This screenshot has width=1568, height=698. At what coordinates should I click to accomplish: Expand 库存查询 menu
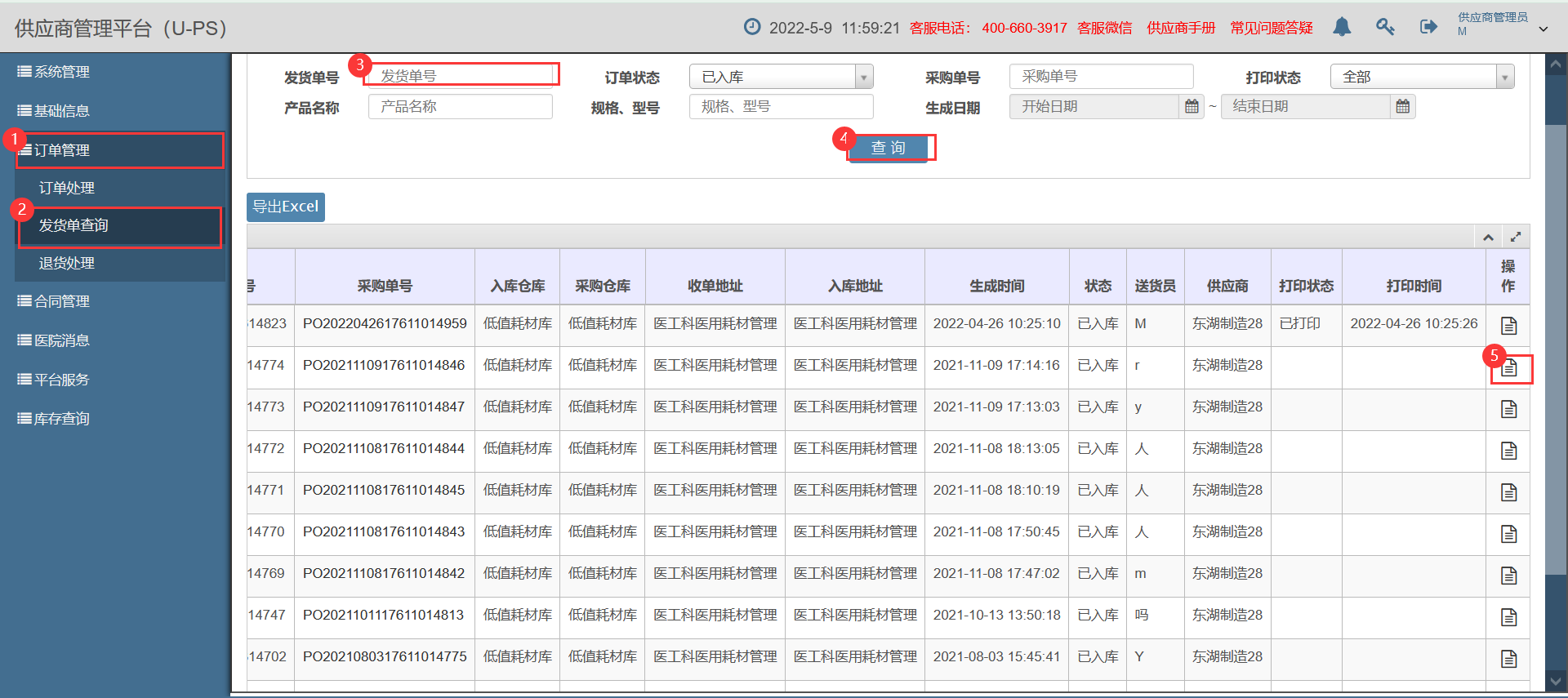point(113,419)
